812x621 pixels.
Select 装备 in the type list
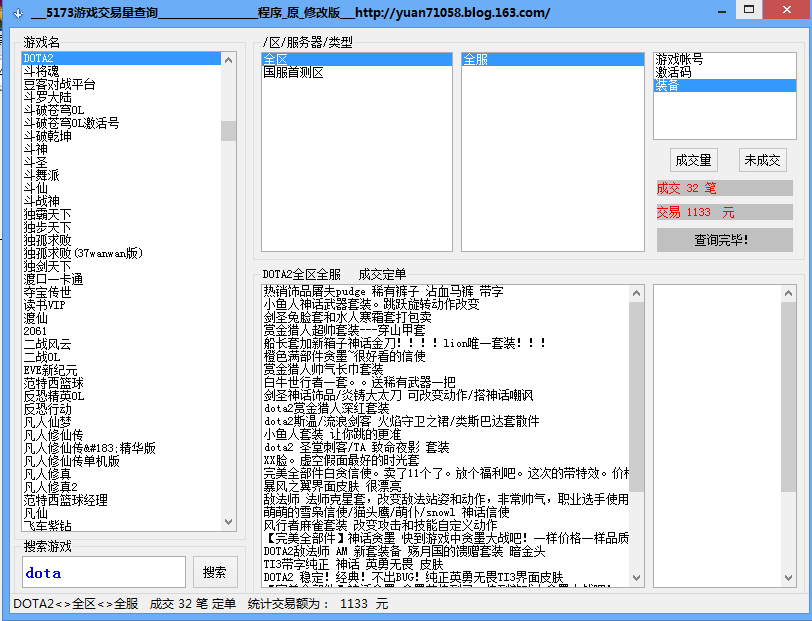pyautogui.click(x=725, y=85)
